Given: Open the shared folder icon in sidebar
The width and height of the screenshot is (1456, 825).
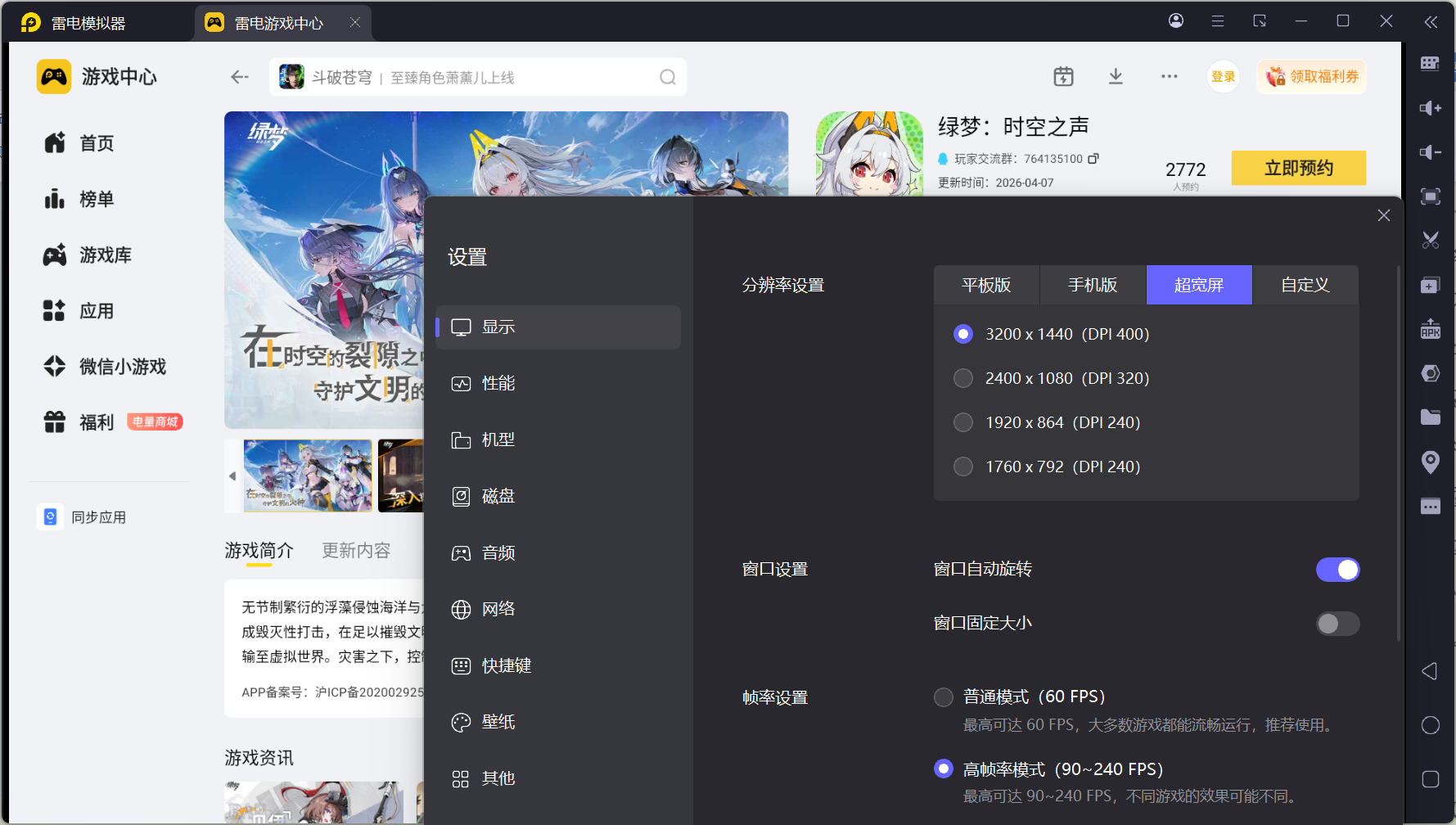Looking at the screenshot, I should [x=1430, y=417].
